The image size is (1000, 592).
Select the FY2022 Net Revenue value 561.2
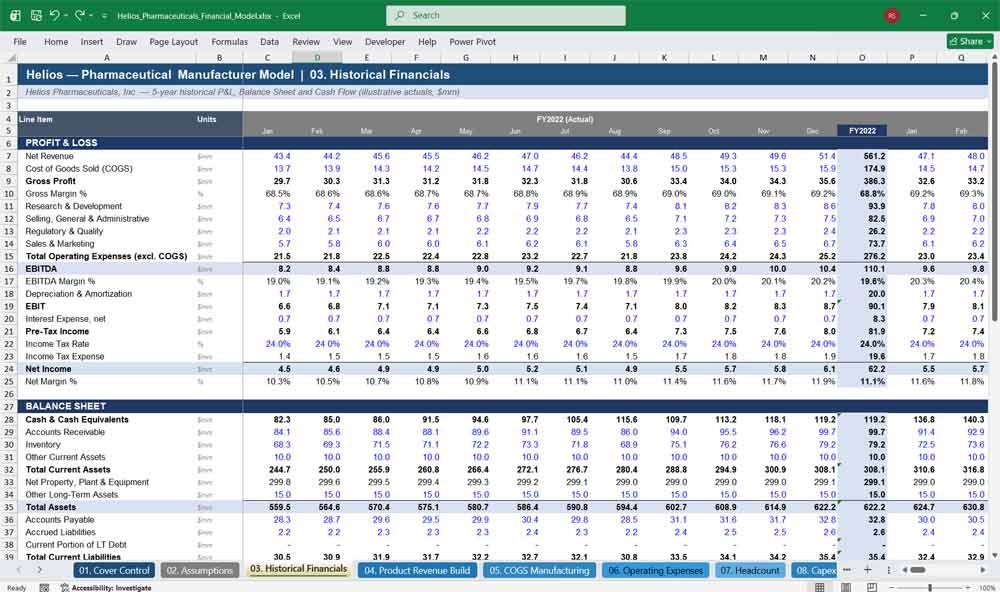(862, 156)
